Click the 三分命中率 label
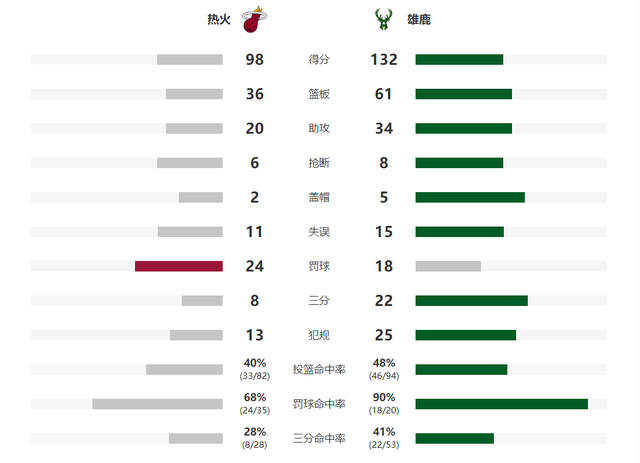Screen dimensions: 640x463 pyautogui.click(x=319, y=439)
